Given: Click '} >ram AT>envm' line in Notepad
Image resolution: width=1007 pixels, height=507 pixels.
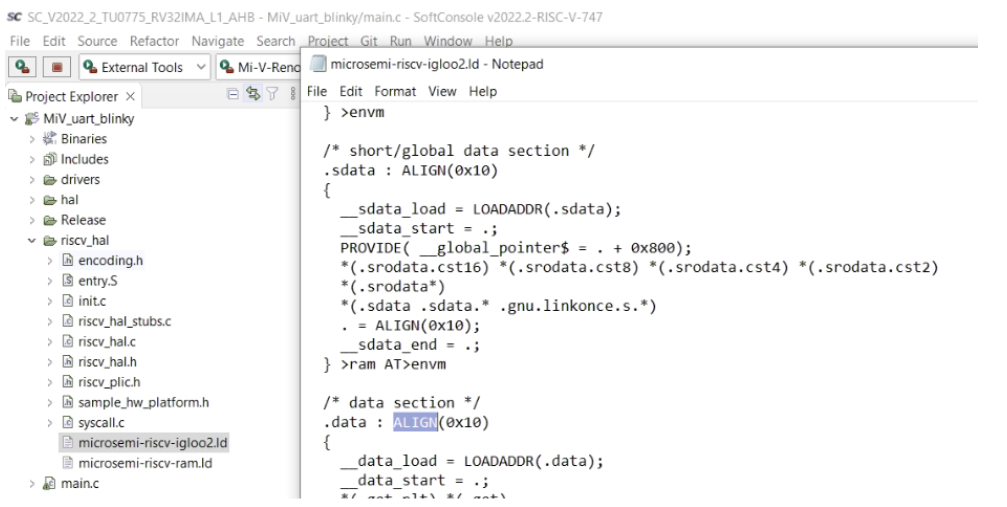Looking at the screenshot, I should (385, 364).
